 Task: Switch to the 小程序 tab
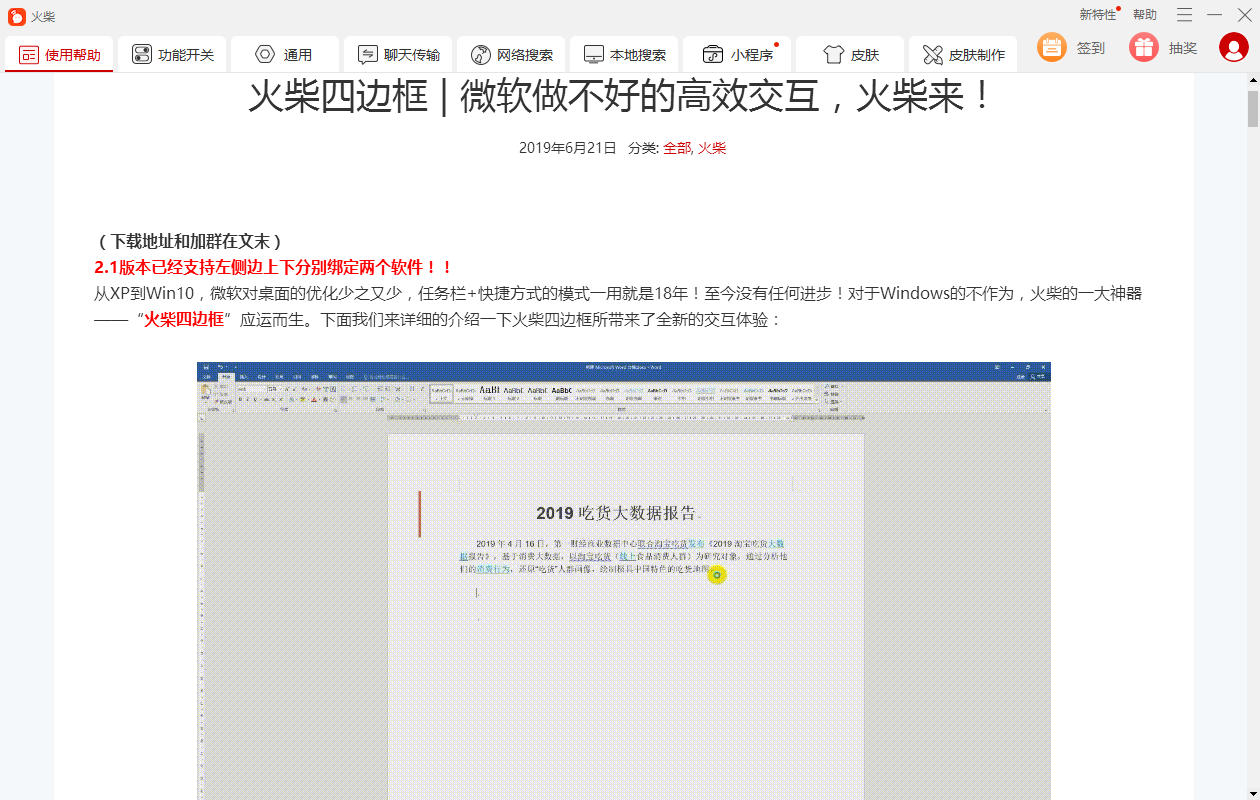pyautogui.click(x=737, y=55)
